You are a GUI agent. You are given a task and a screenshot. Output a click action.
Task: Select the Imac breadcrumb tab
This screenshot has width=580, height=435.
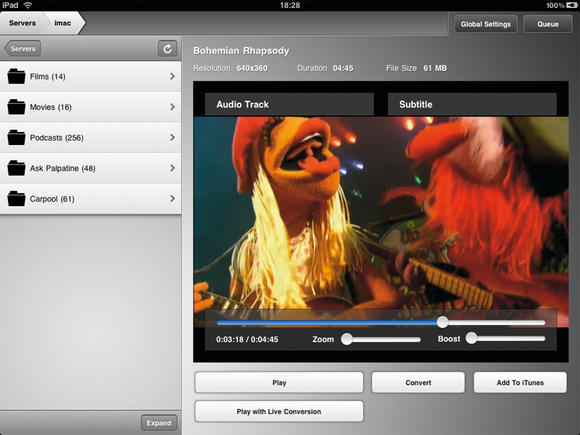pos(63,23)
